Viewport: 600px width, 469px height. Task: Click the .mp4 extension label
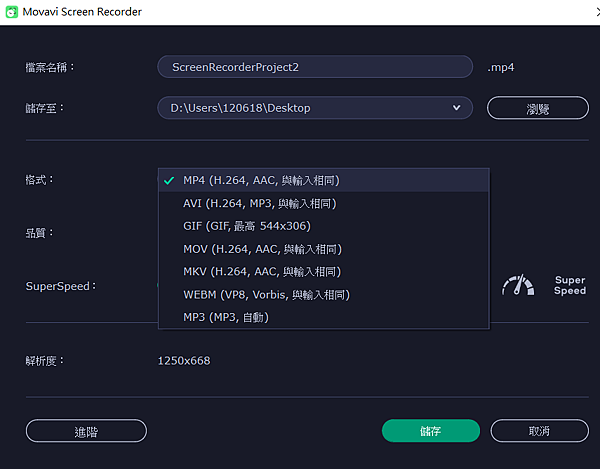point(501,67)
